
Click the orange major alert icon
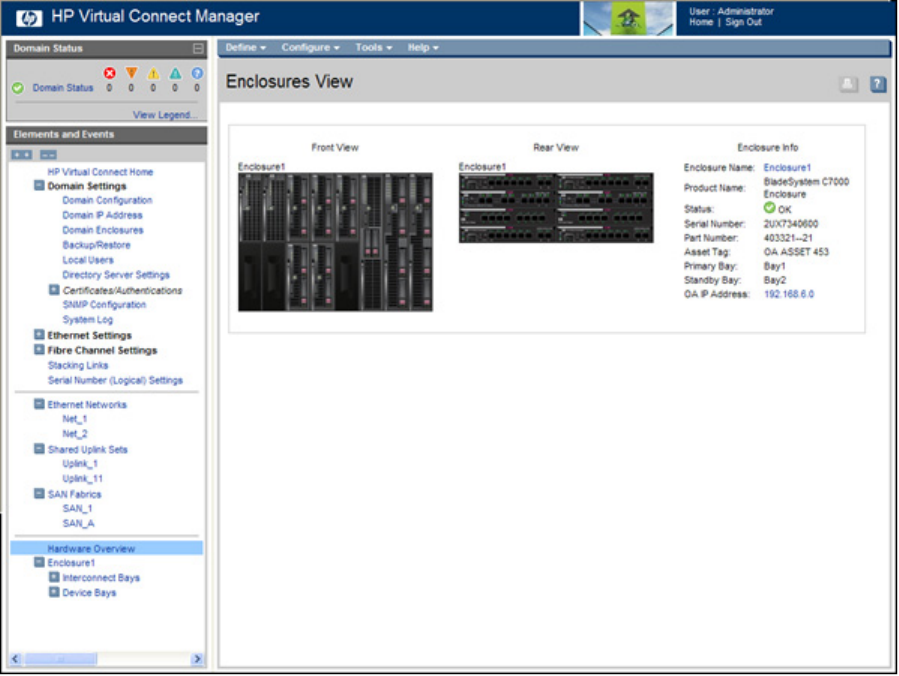pyautogui.click(x=131, y=73)
